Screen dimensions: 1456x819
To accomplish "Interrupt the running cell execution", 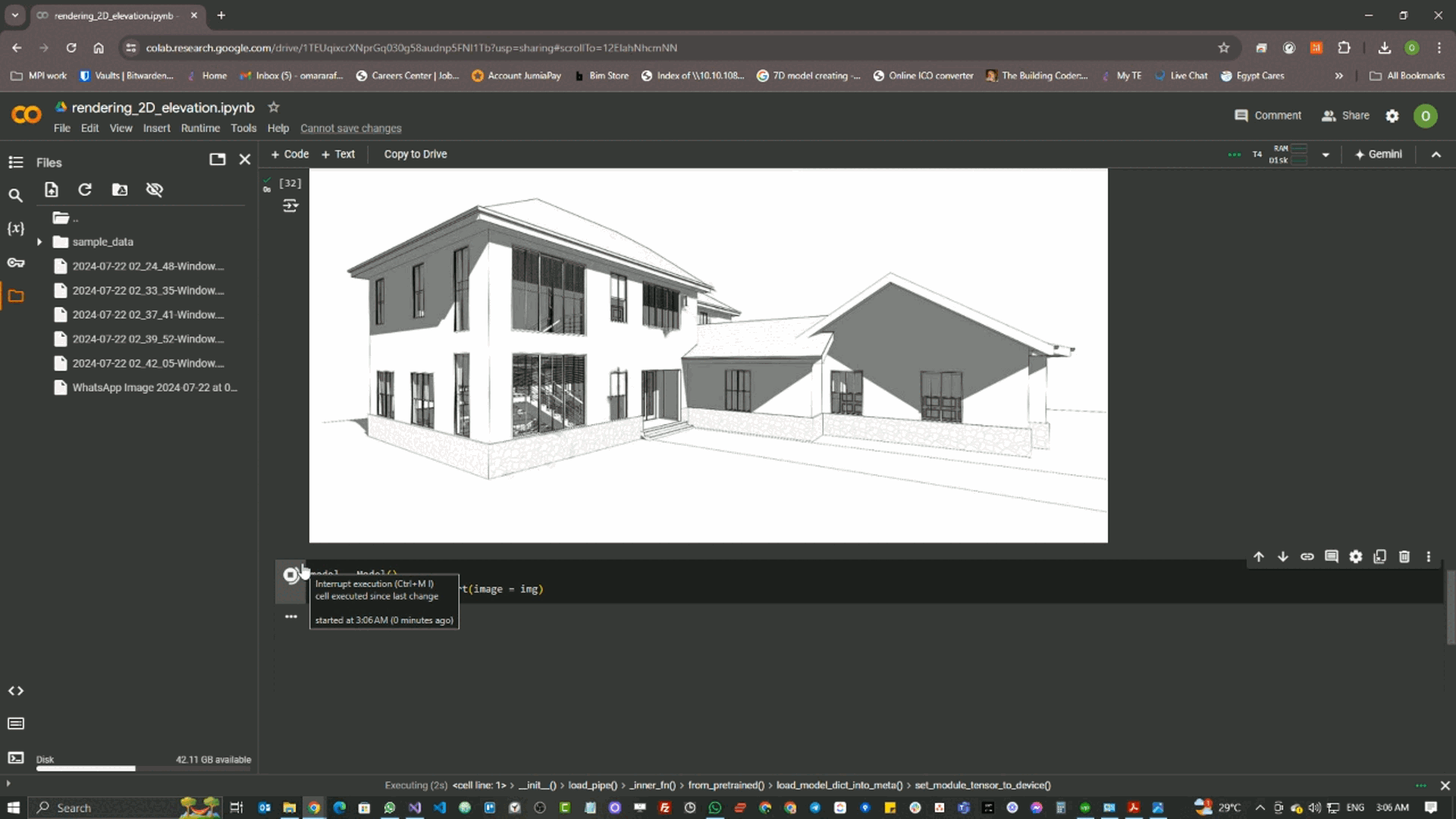I will tap(290, 576).
